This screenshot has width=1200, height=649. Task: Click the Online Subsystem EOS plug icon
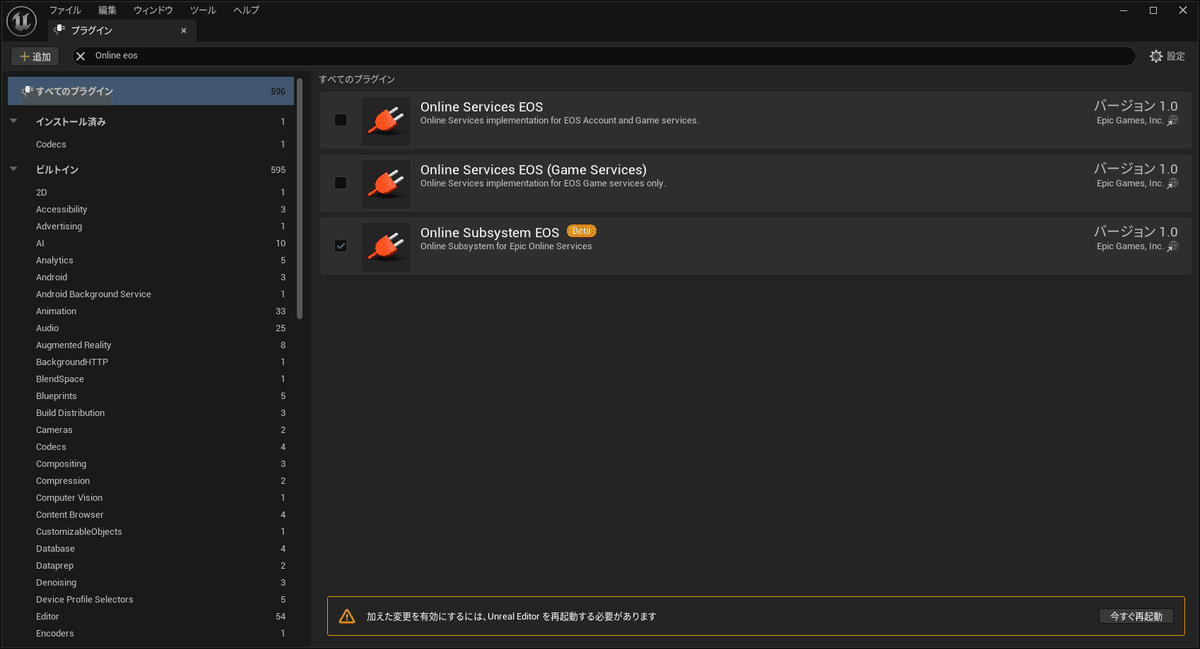(386, 246)
